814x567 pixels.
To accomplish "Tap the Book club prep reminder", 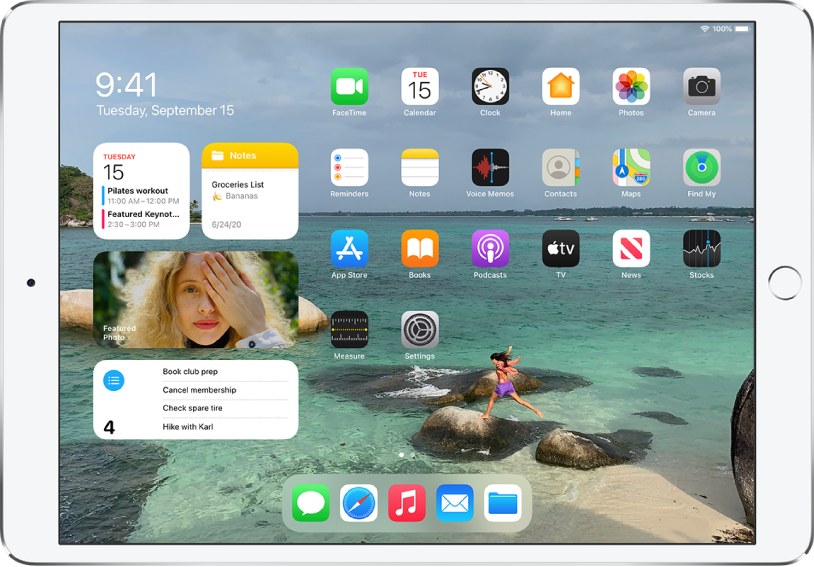I will (x=190, y=372).
